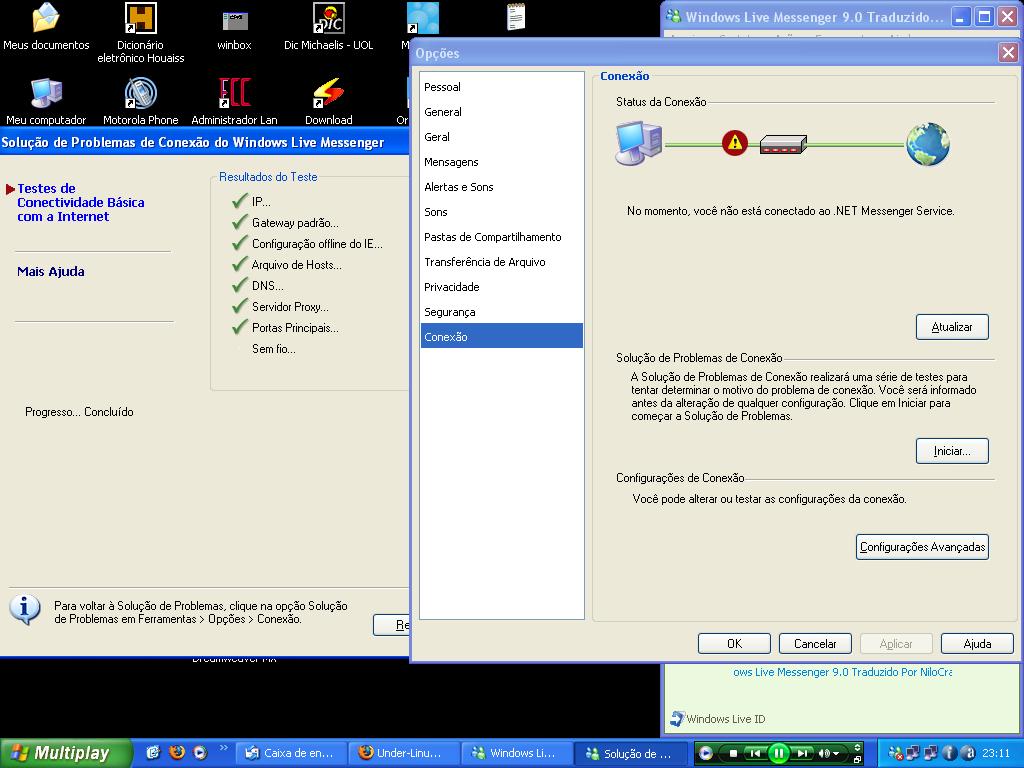
Task: Select Sons in Opções list
Action: 502,212
